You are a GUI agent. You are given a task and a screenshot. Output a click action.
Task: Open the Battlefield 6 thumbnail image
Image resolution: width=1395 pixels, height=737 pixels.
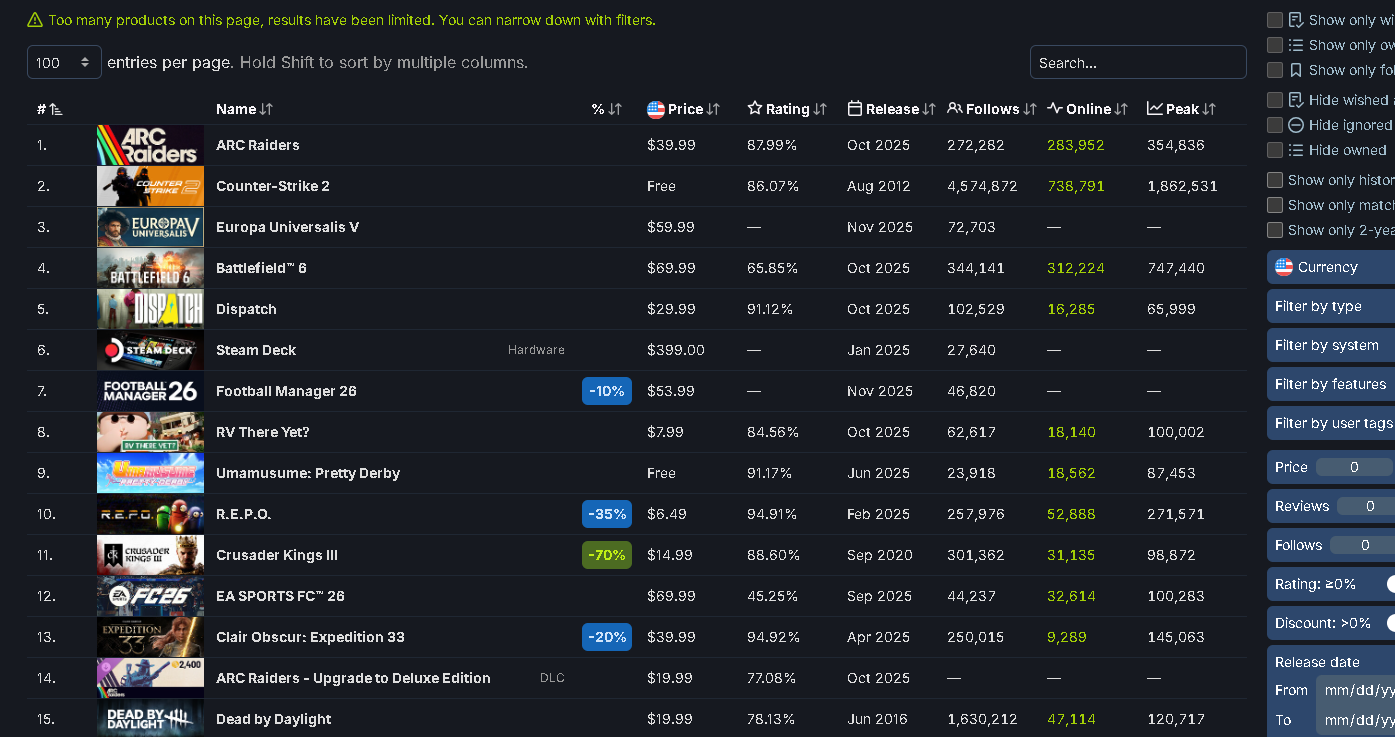coord(150,268)
